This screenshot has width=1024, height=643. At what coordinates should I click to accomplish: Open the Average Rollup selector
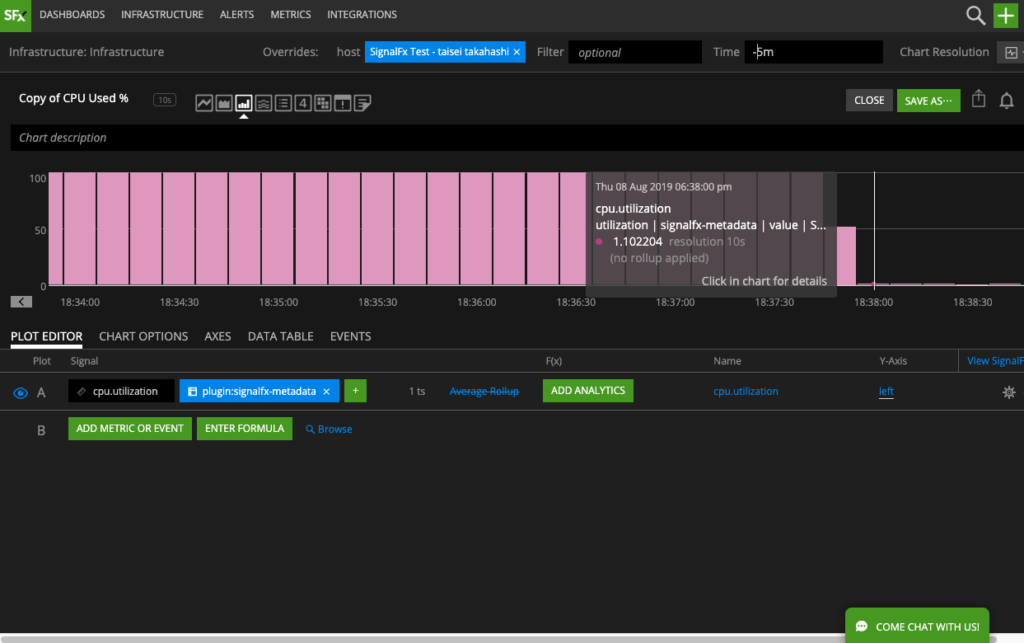484,391
